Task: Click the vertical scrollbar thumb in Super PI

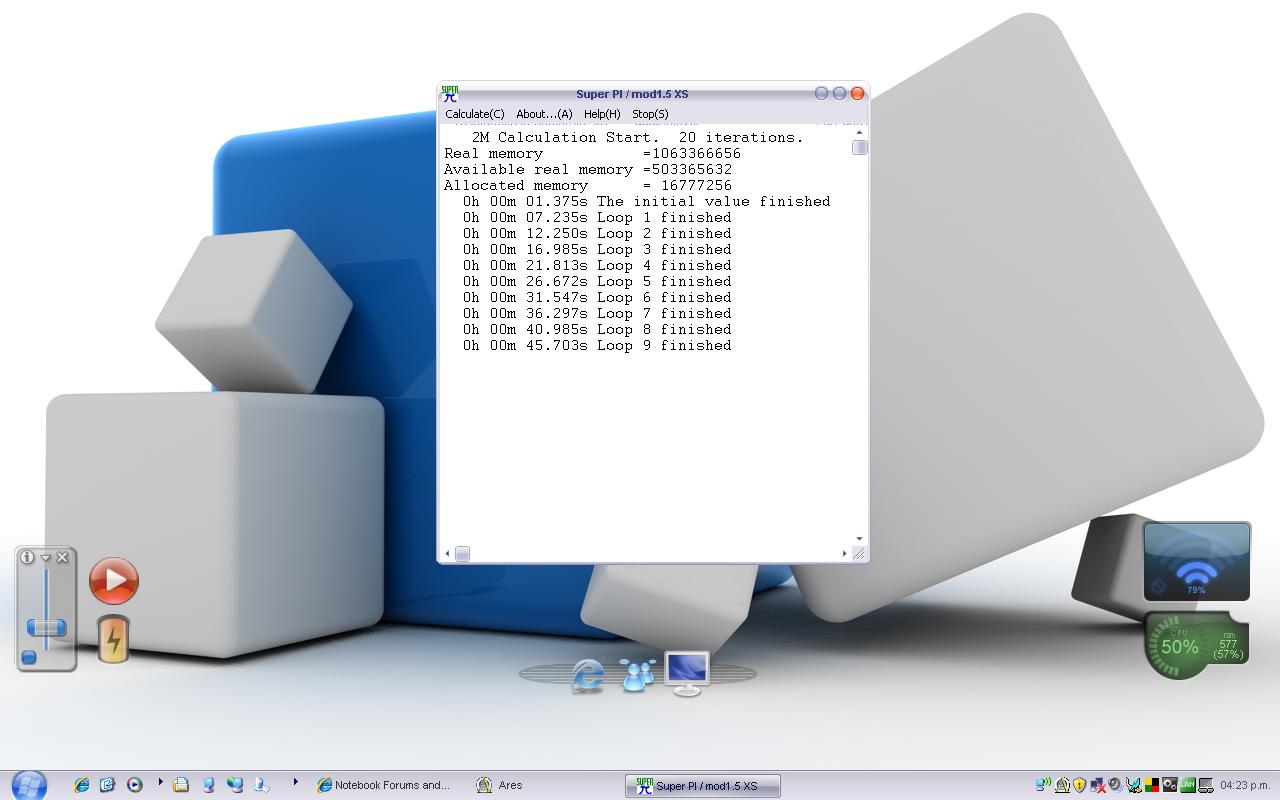Action: tap(859, 148)
